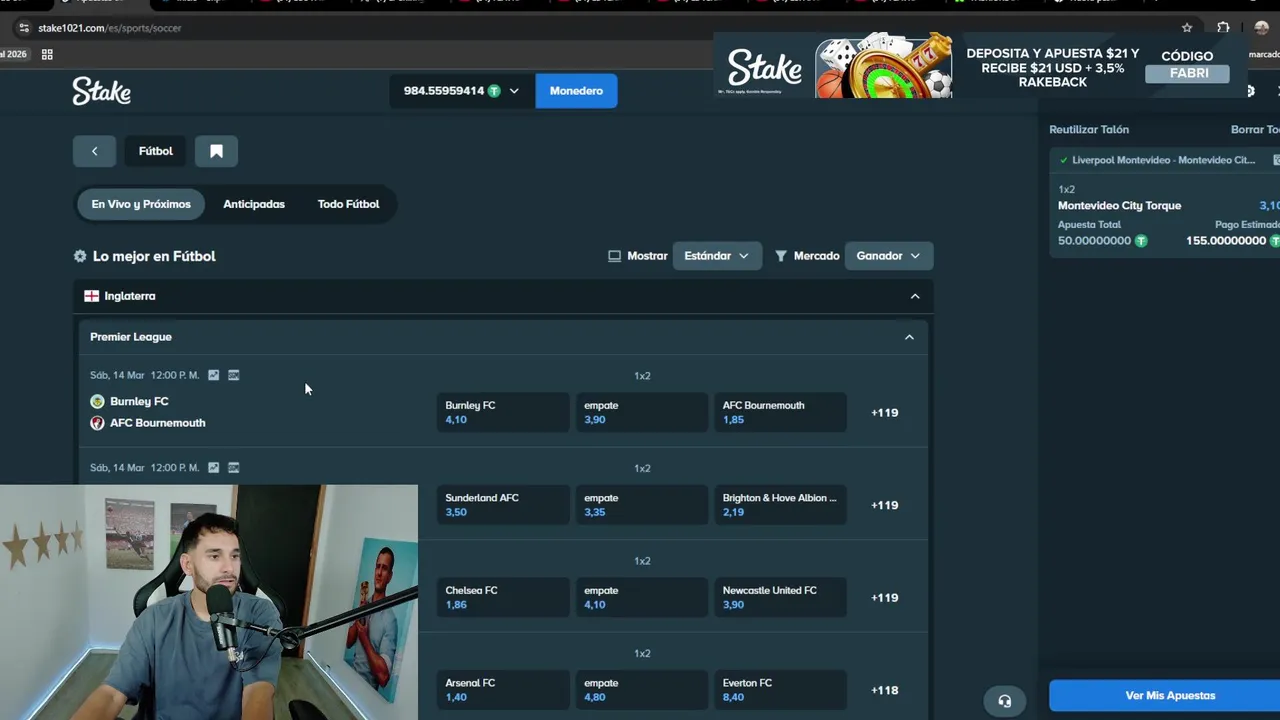1280x720 pixels.
Task: Click the 50.00000000 Apuesta Total value
Action: coord(1094,241)
